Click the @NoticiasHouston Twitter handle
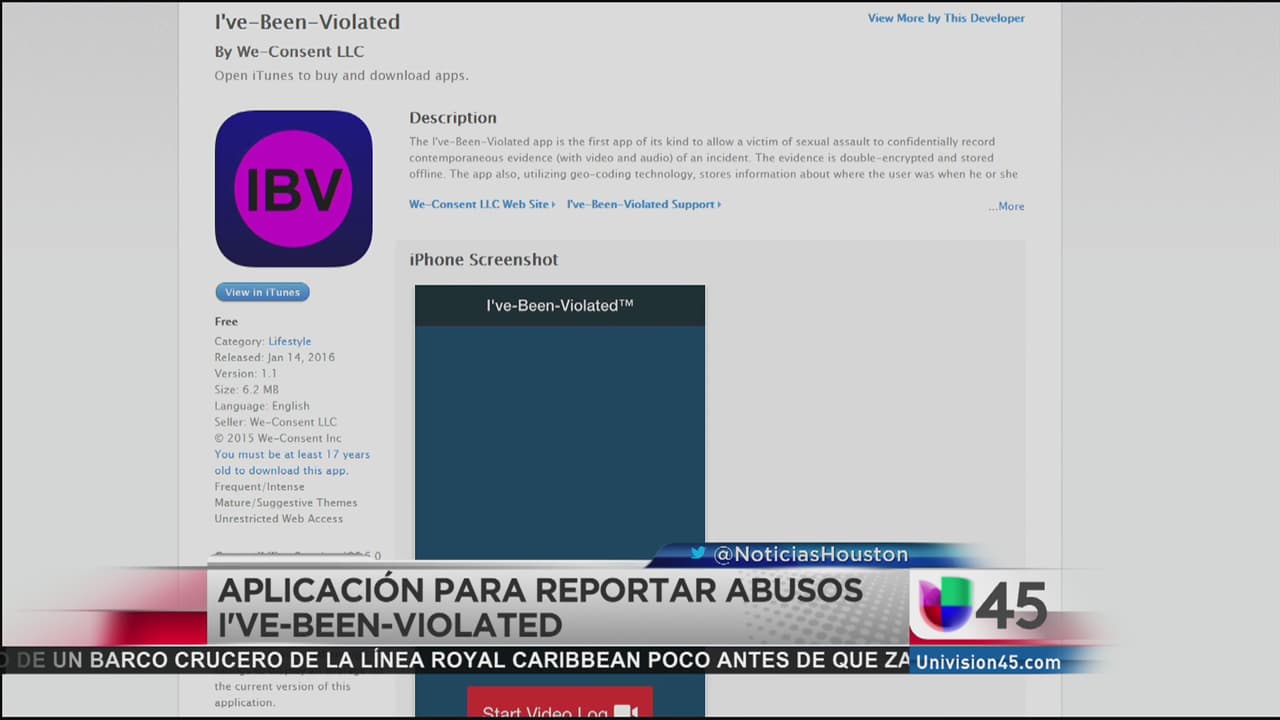 point(810,554)
